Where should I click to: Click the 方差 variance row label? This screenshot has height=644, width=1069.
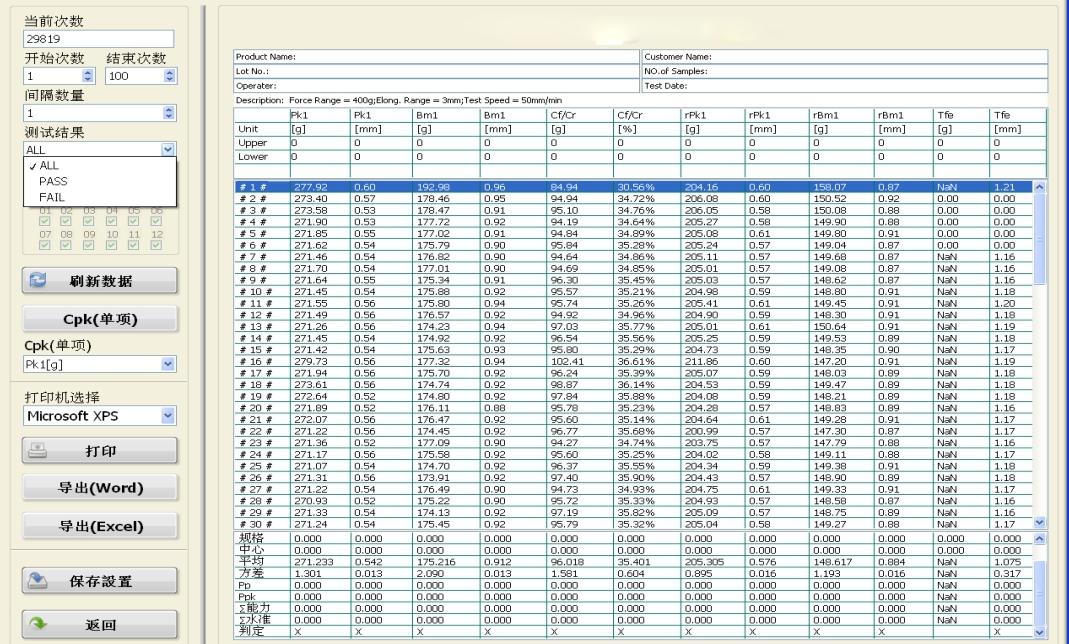251,573
